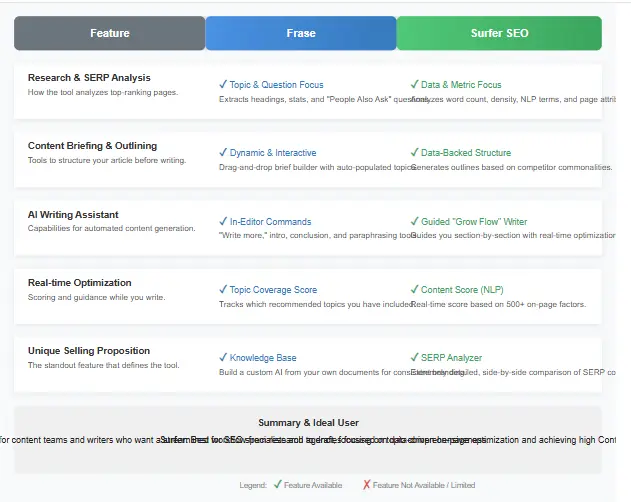This screenshot has width=631, height=502.
Task: Click the checkmark beside Data-Backed Structure
Action: 414,152
